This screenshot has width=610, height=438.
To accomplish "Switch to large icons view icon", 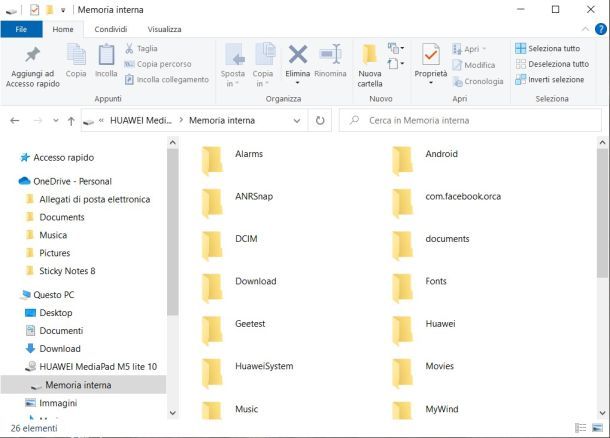I will click(597, 428).
